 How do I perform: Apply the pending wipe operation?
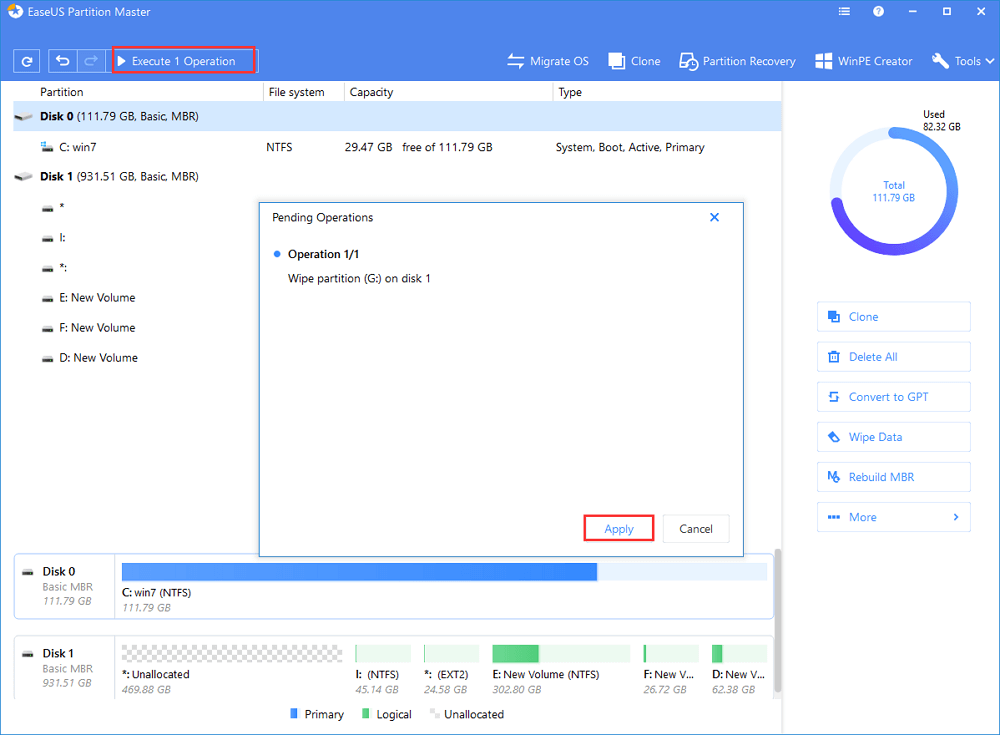pyautogui.click(x=619, y=528)
